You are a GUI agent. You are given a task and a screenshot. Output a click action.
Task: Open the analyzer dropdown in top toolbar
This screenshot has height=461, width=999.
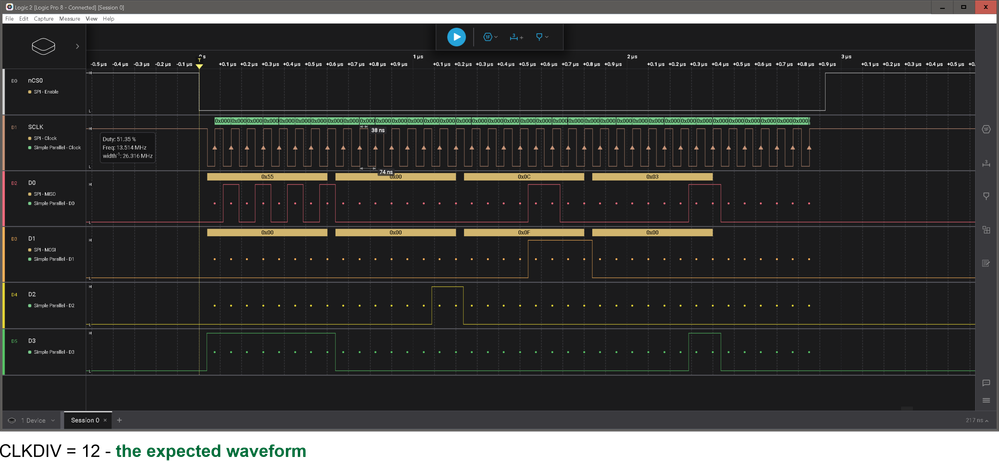pyautogui.click(x=490, y=37)
